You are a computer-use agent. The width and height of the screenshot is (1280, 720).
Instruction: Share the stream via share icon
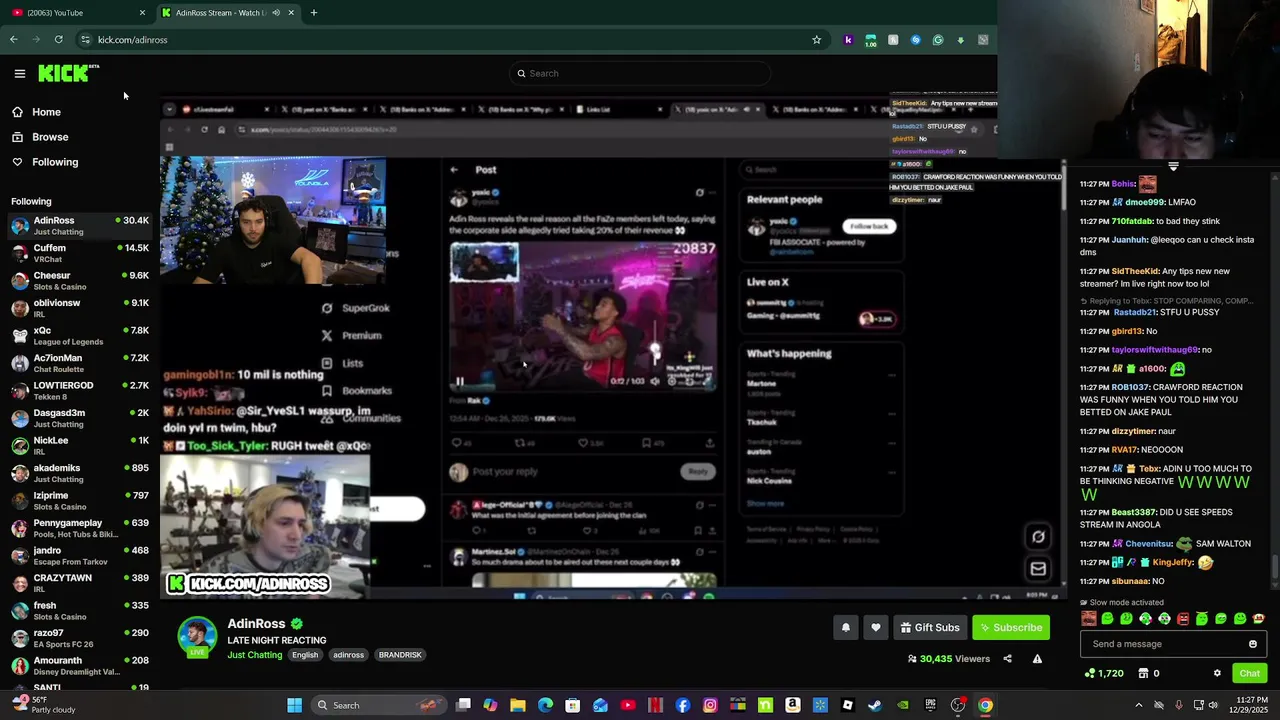[1007, 659]
